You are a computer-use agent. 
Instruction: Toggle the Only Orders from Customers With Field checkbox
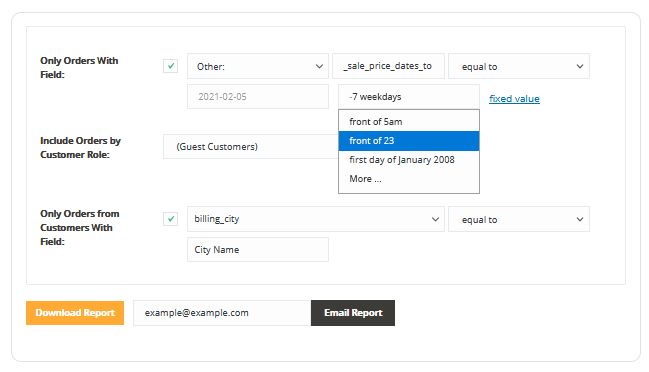click(x=170, y=219)
